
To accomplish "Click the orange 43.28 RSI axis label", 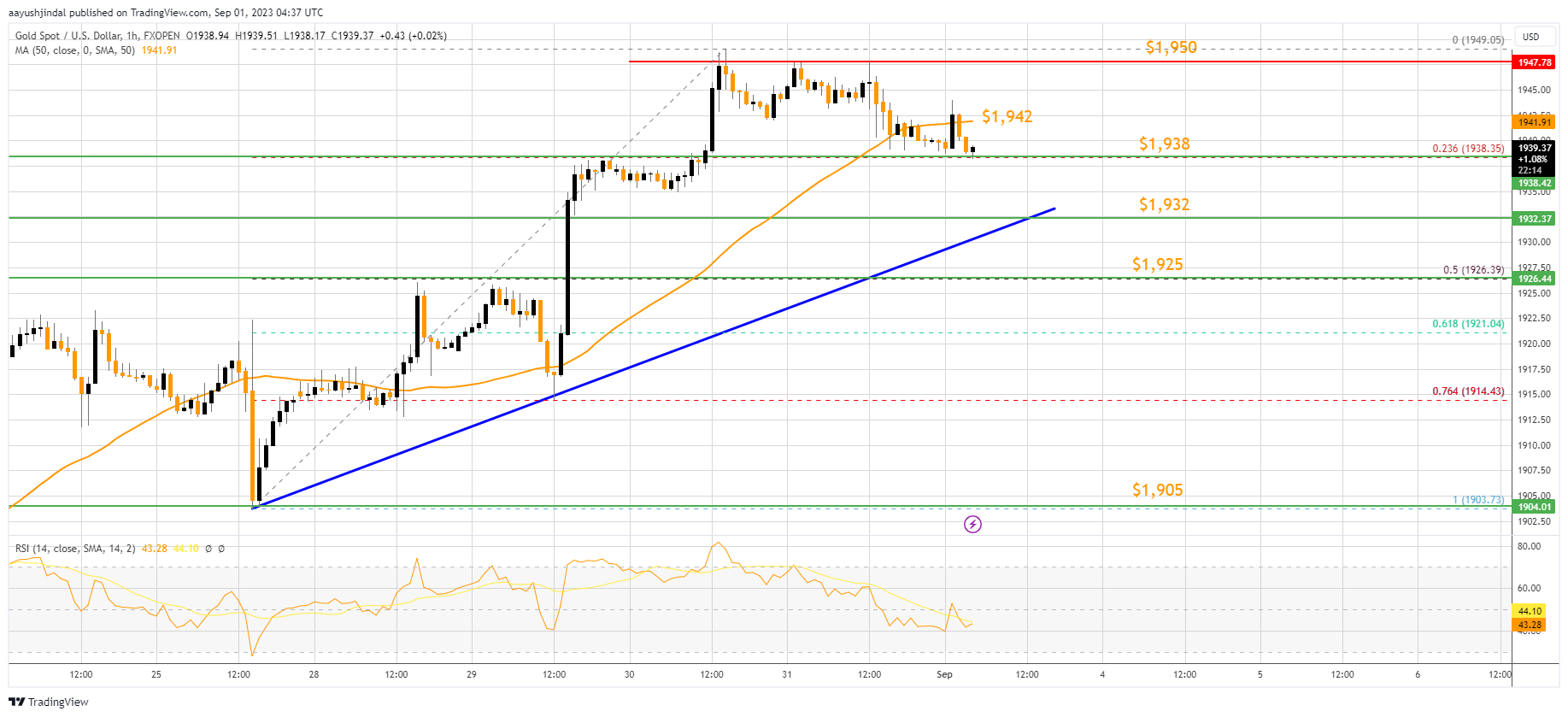I will pyautogui.click(x=1530, y=625).
